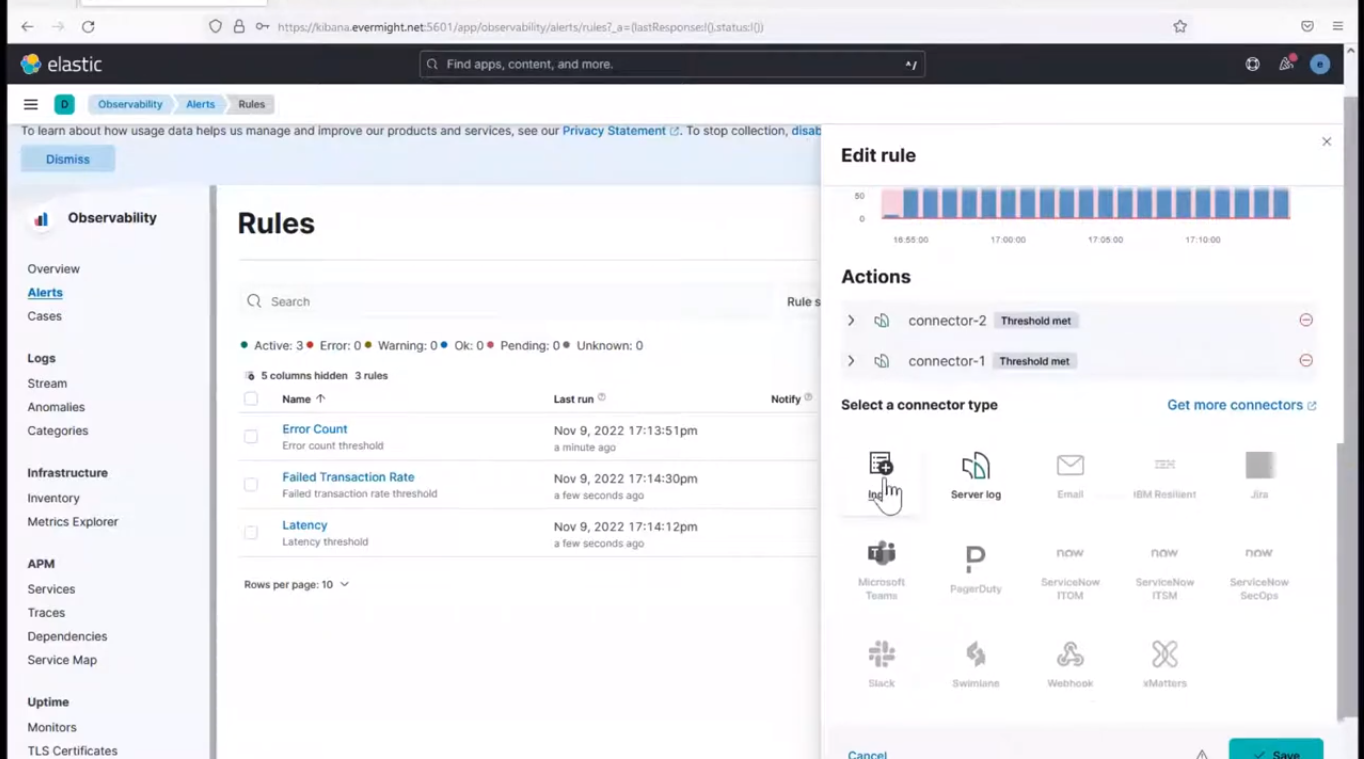This screenshot has width=1364, height=759.
Task: Select the ServiceNow ITOM connector
Action: (x=1070, y=570)
